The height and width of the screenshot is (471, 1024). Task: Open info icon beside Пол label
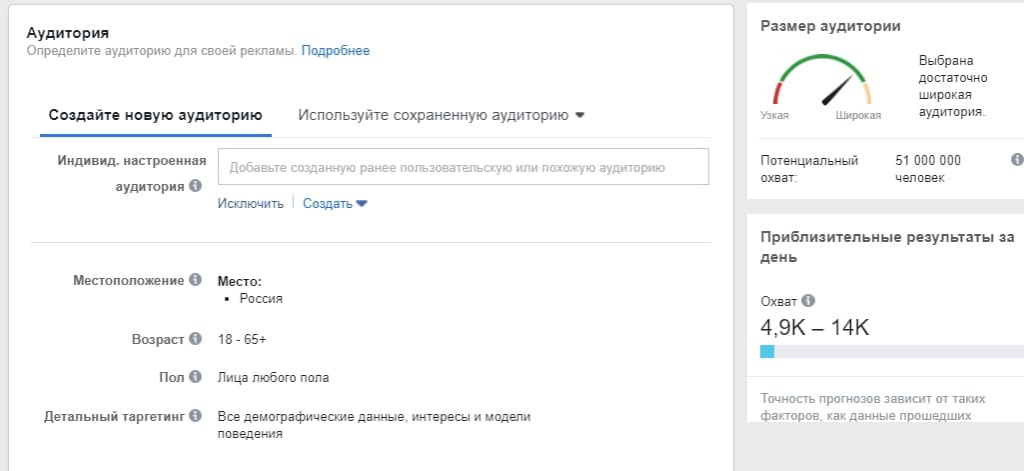click(x=195, y=377)
